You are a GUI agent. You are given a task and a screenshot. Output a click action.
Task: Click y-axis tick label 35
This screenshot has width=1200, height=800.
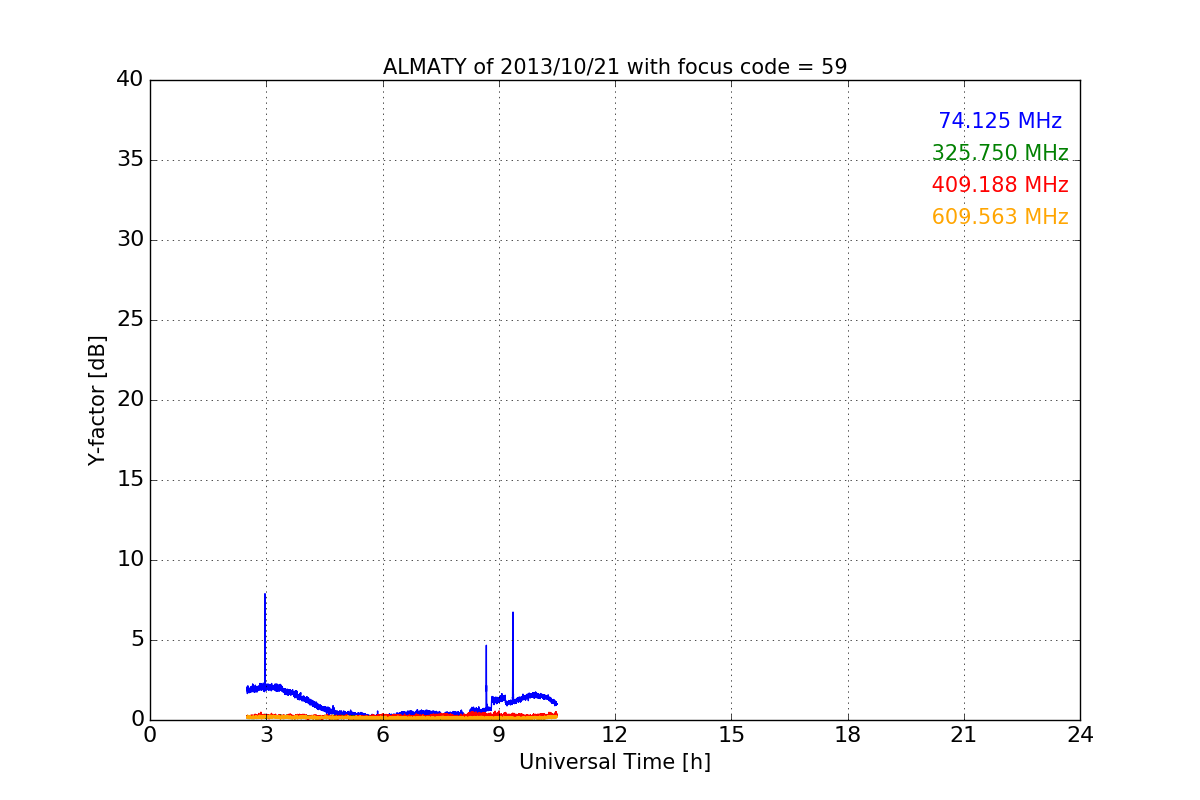(x=130, y=160)
